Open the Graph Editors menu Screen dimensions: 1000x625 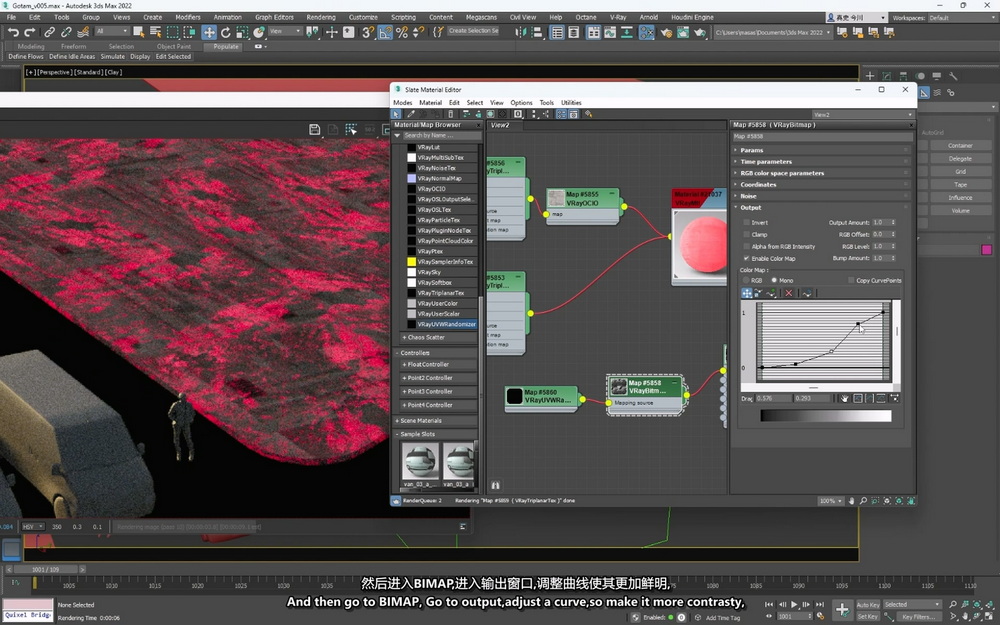pyautogui.click(x=274, y=17)
